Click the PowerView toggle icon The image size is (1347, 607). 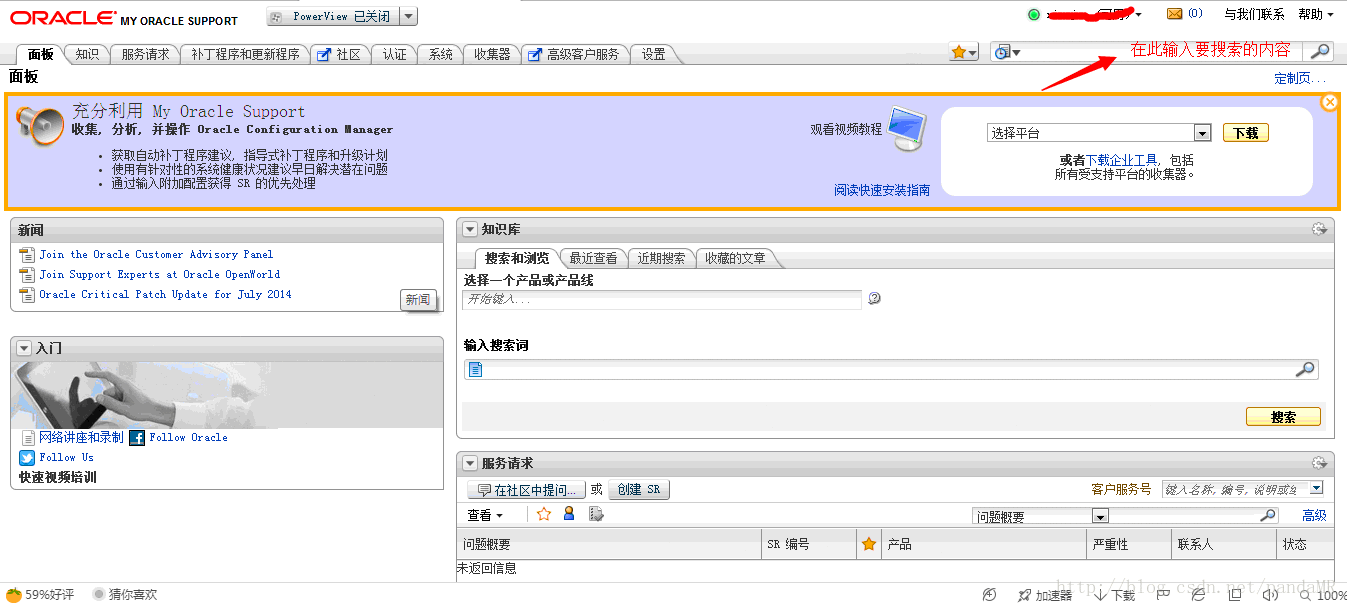(277, 17)
